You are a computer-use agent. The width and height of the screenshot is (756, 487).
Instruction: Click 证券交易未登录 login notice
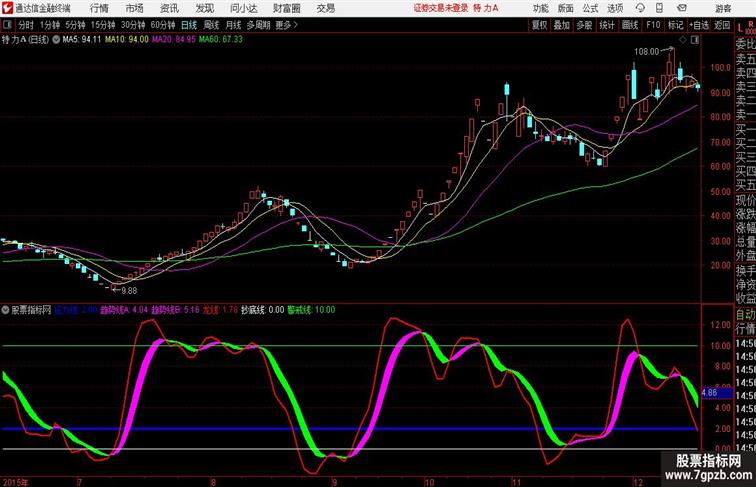coord(441,8)
